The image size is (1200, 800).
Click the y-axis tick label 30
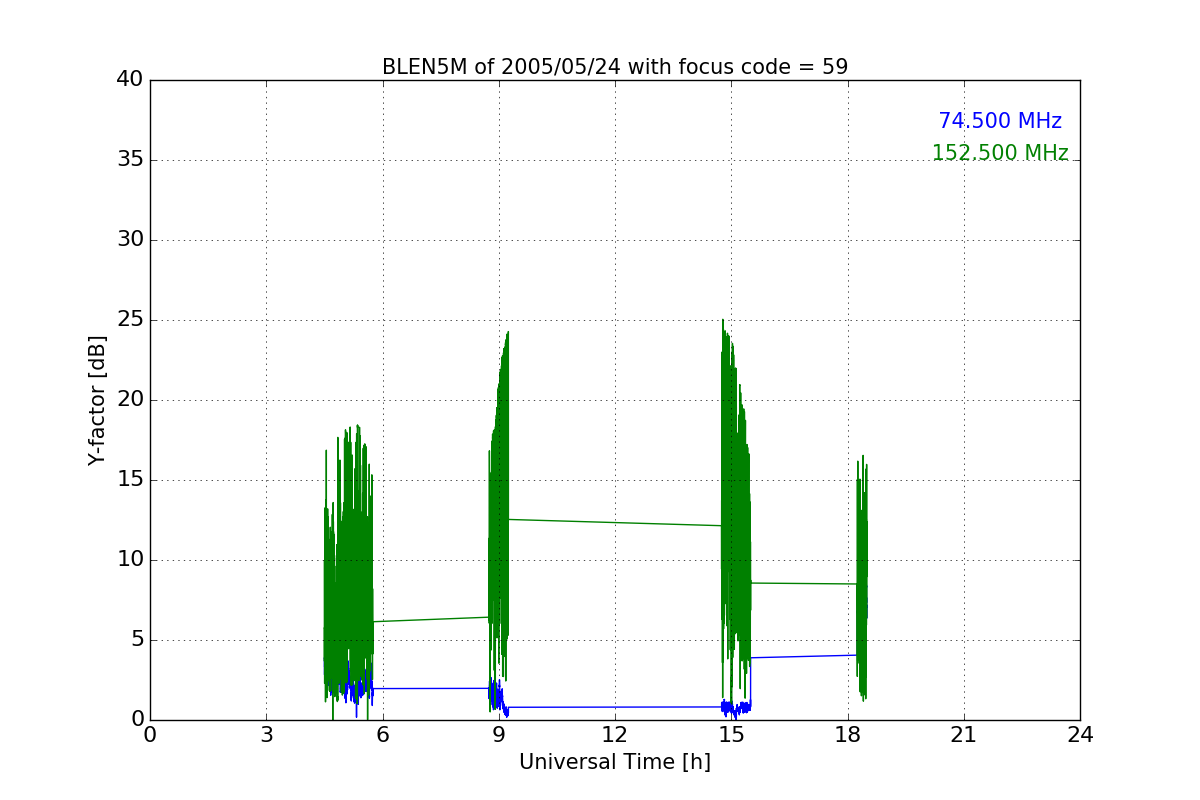(x=130, y=240)
